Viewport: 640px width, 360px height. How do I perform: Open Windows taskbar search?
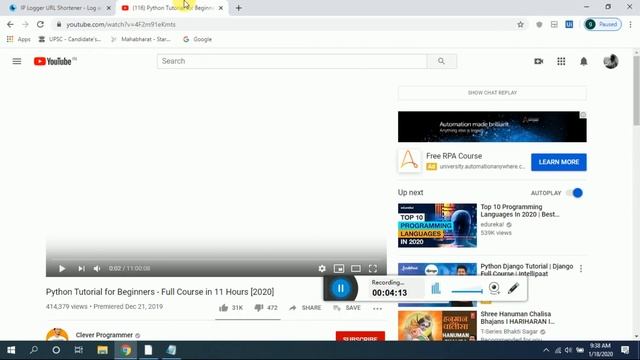(x=34, y=350)
